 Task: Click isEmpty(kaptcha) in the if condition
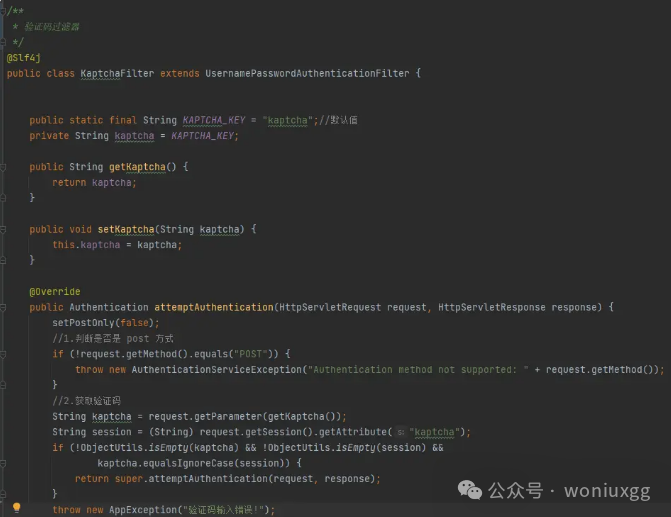pyautogui.click(x=193, y=448)
